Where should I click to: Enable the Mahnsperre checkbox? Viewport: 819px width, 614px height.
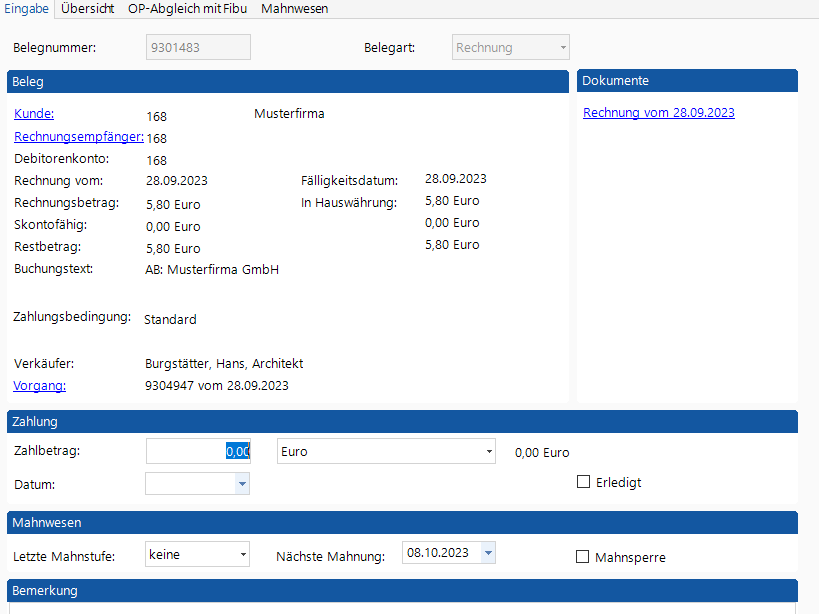(583, 557)
